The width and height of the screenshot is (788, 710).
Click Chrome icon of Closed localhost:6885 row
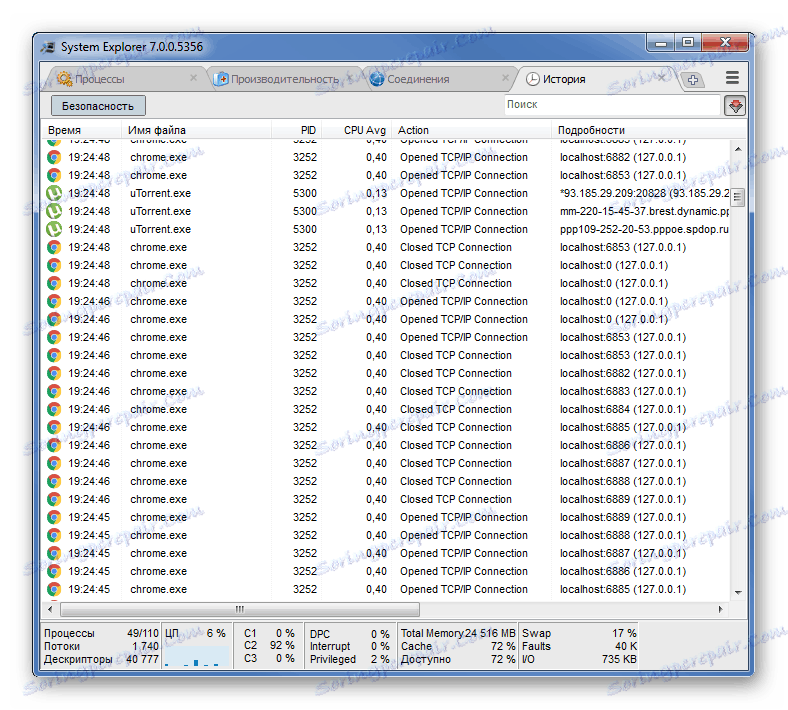coord(54,427)
